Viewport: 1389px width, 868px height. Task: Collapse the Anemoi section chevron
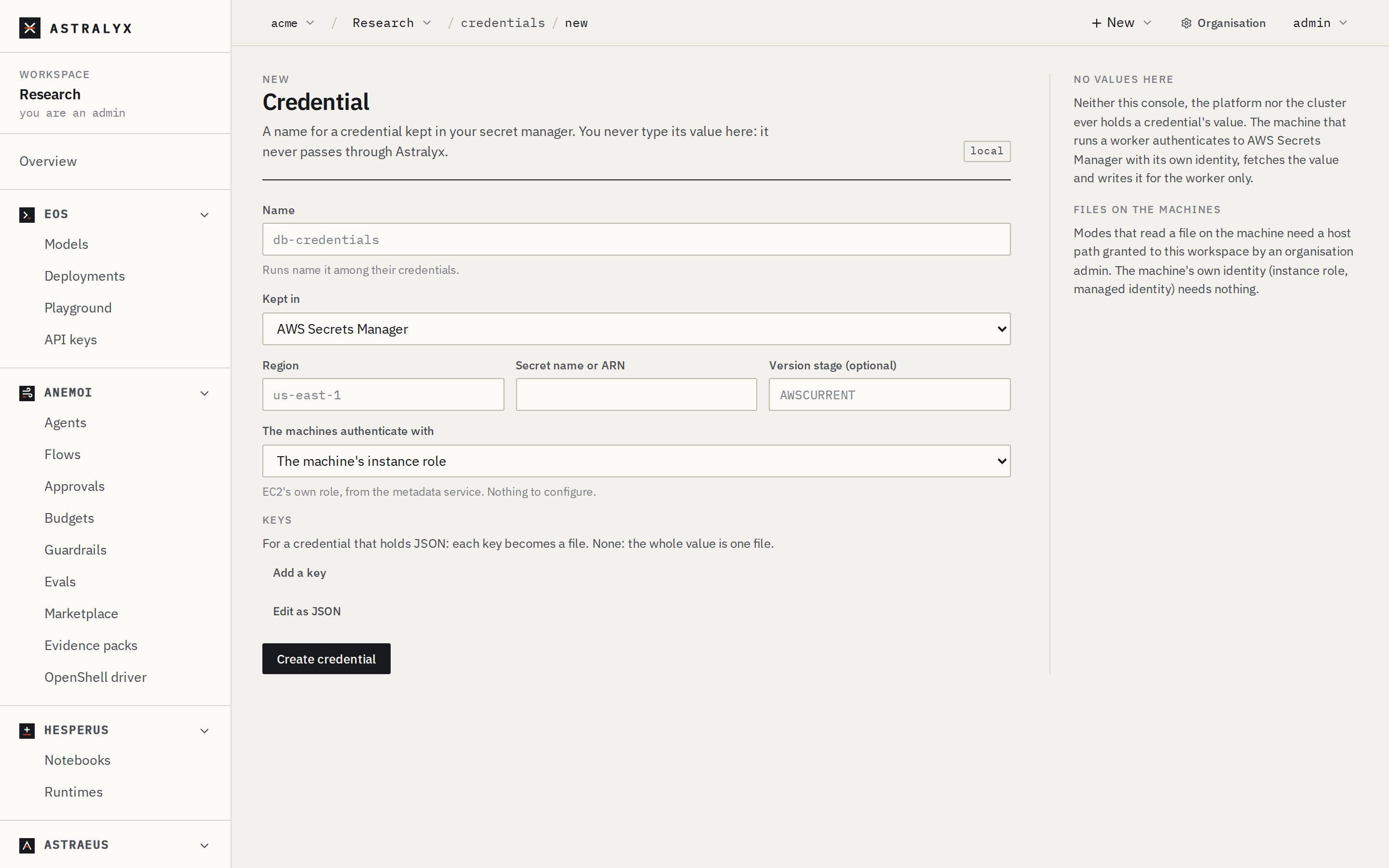tap(204, 393)
